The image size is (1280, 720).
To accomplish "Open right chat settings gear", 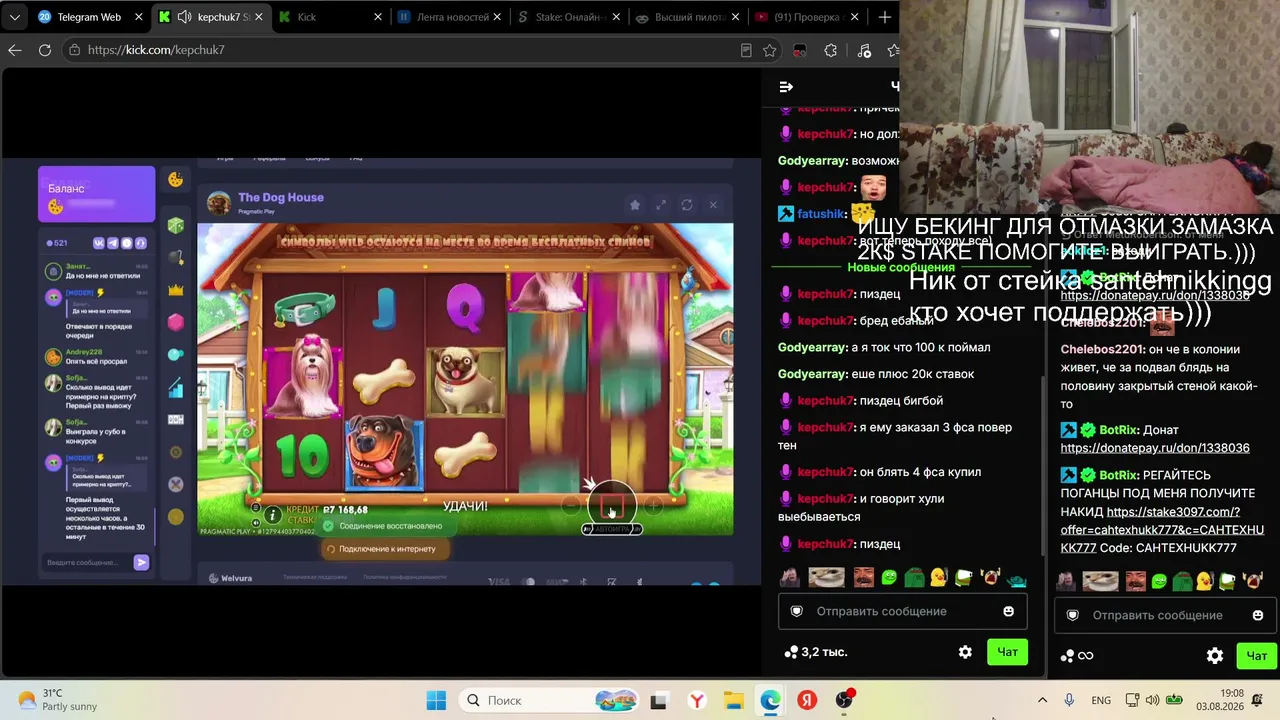I will [1215, 656].
